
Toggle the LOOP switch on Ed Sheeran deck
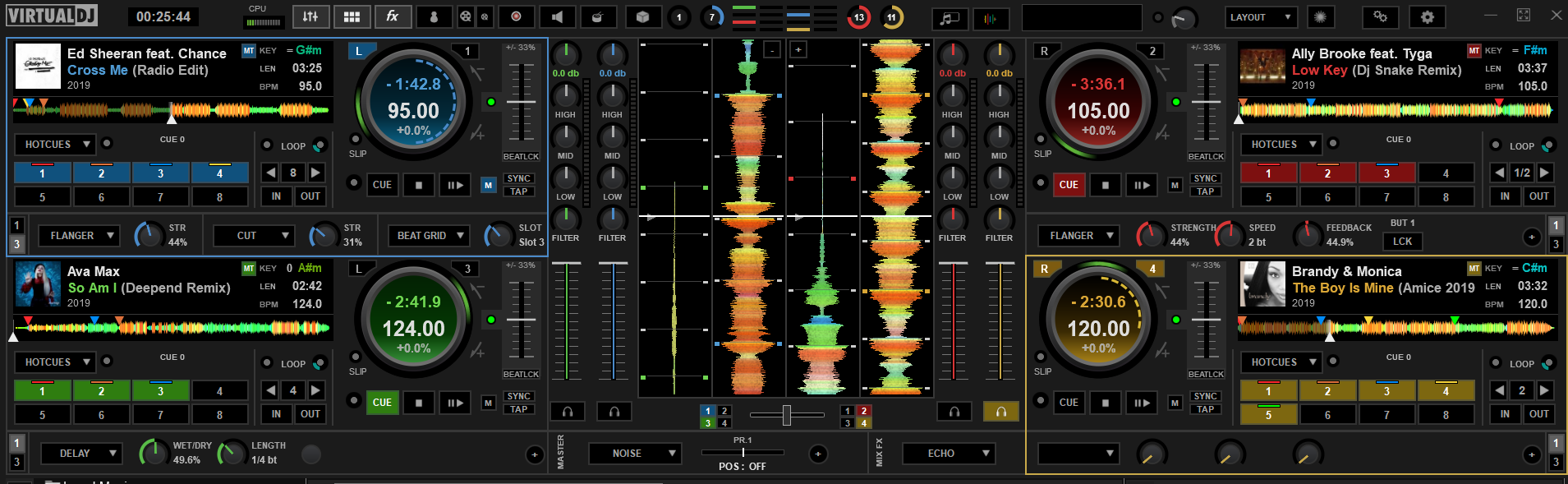tap(320, 145)
